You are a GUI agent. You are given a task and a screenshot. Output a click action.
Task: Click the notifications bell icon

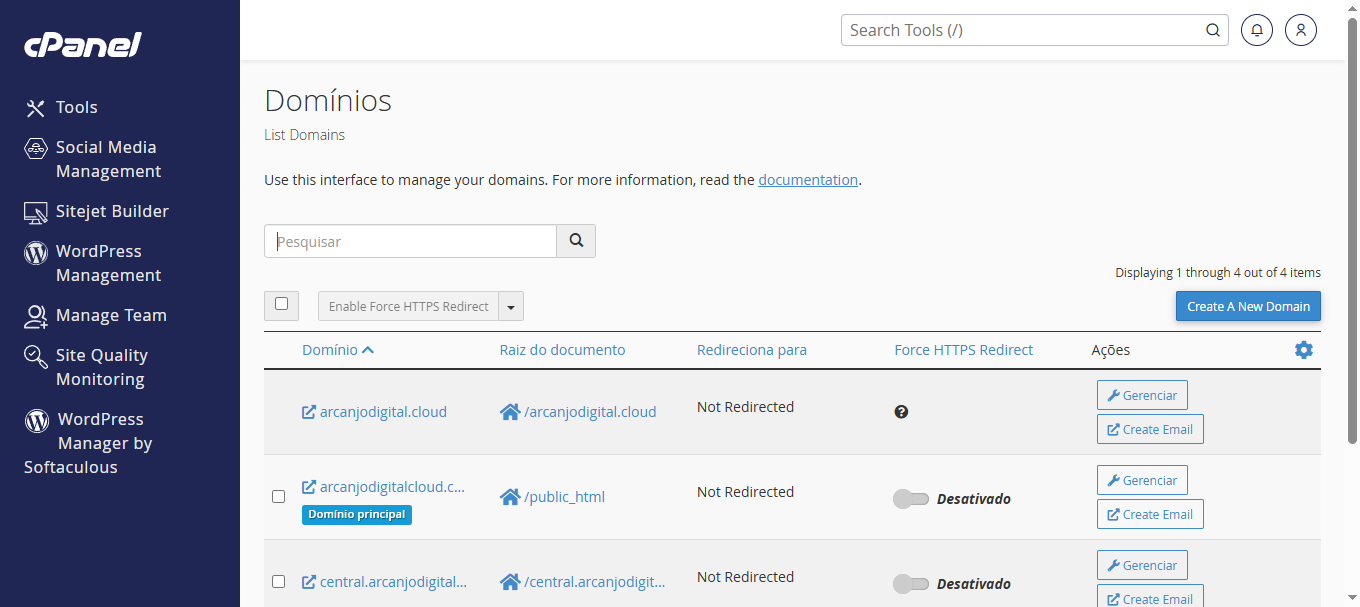pyautogui.click(x=1257, y=30)
